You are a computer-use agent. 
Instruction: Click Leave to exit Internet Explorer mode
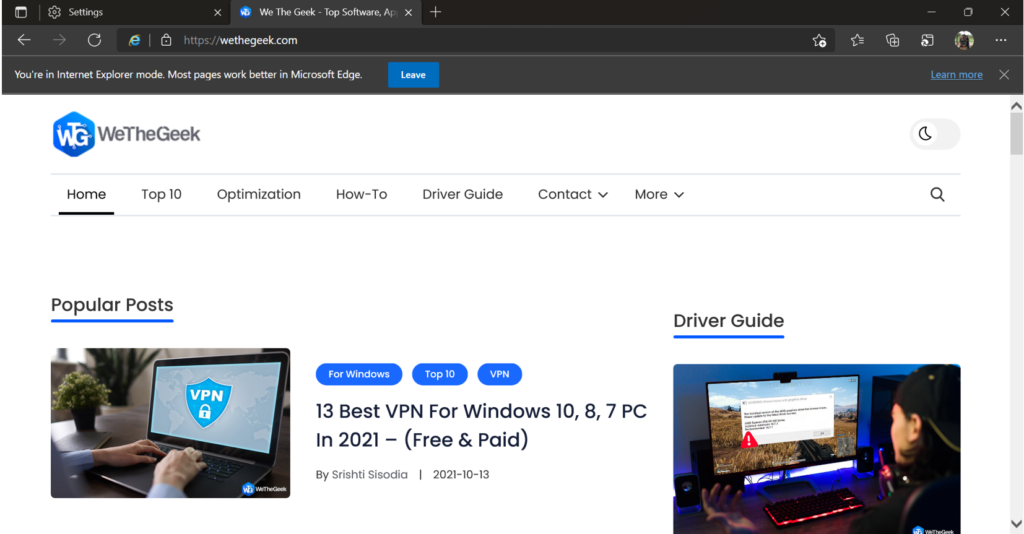click(413, 75)
